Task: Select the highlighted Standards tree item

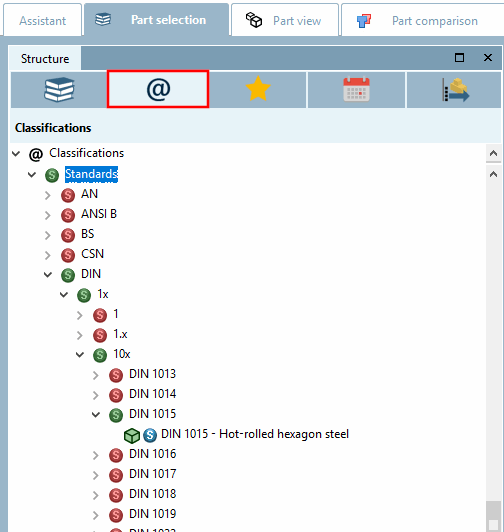Action: [91, 174]
